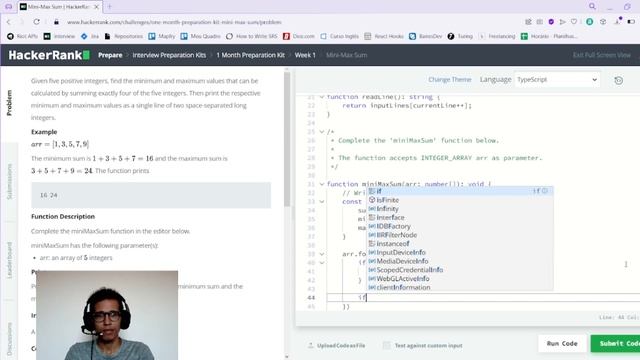Close the Mini-Max Sum browser tab
The height and width of the screenshot is (360, 640).
click(97, 7)
